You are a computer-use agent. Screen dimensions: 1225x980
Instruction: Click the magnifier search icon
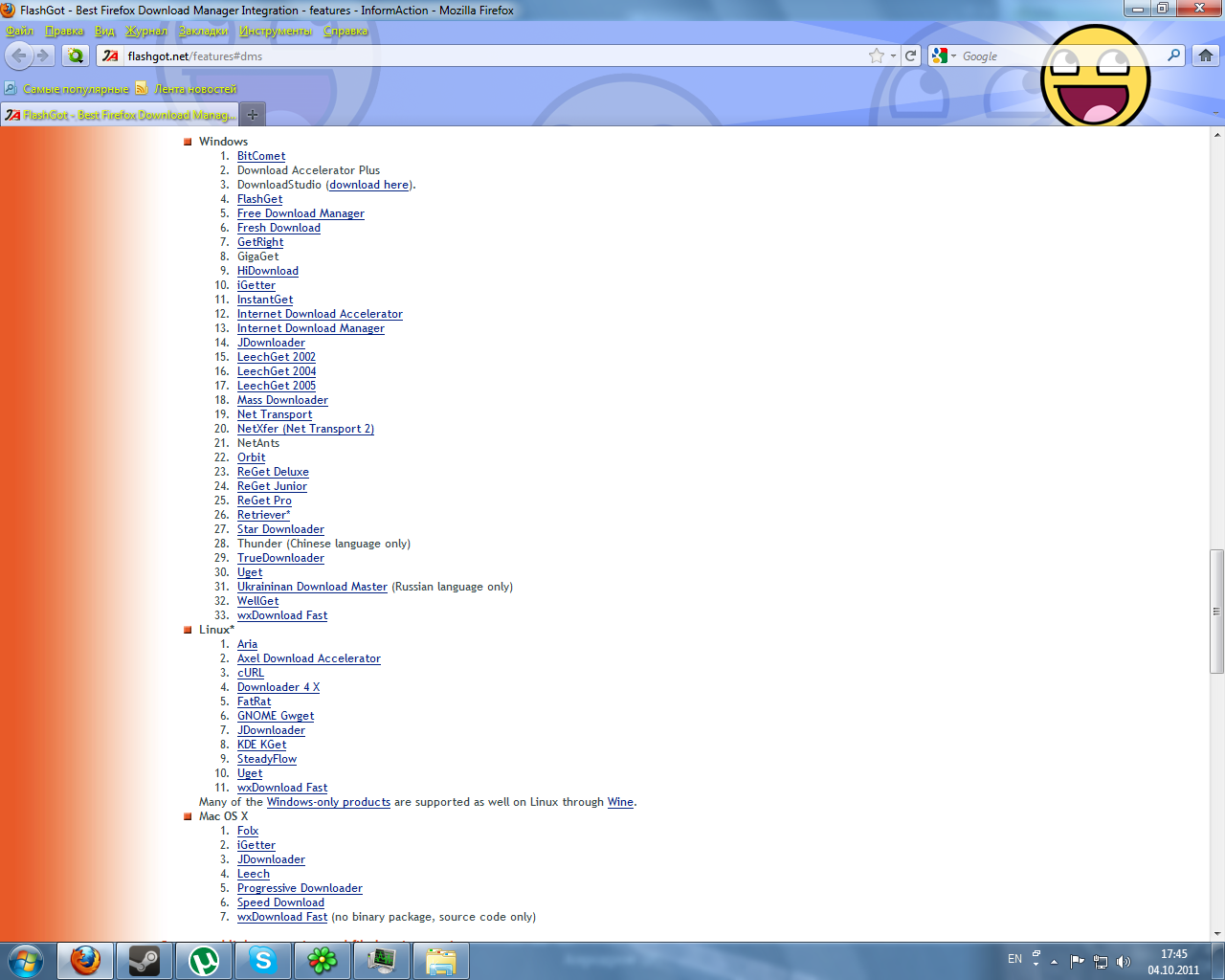[x=1173, y=56]
